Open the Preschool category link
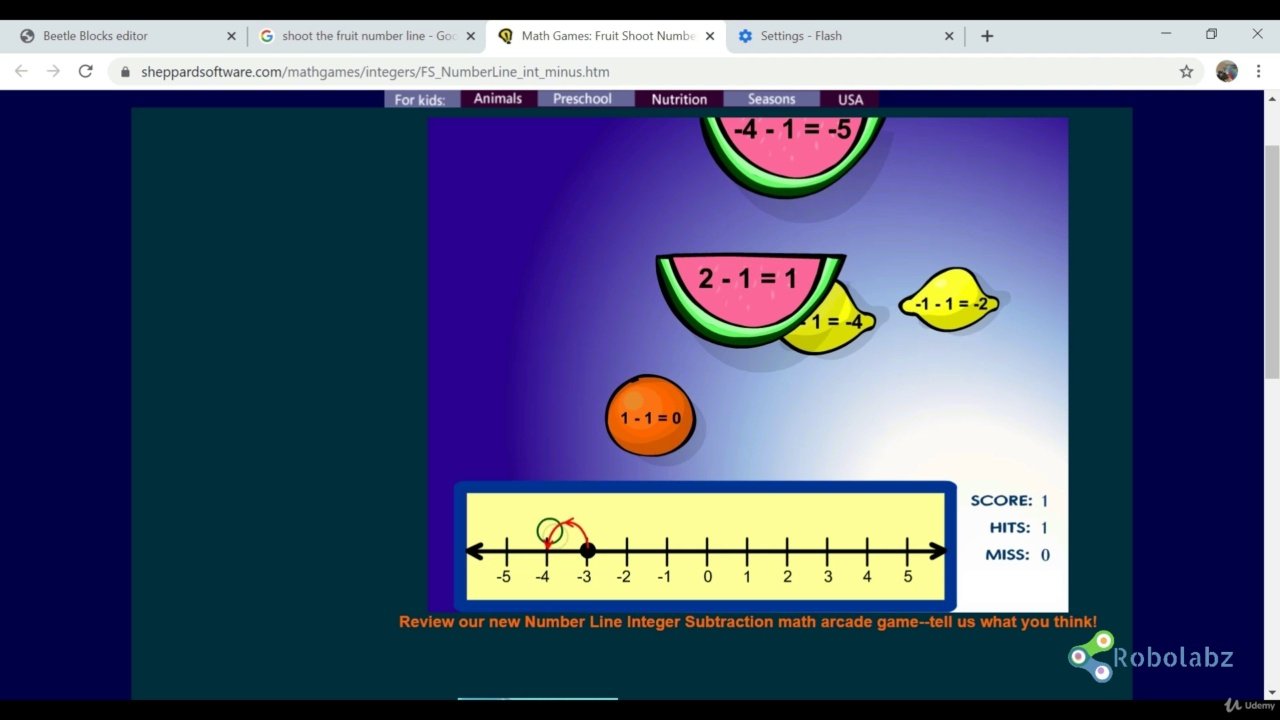Viewport: 1280px width, 720px height. [584, 98]
